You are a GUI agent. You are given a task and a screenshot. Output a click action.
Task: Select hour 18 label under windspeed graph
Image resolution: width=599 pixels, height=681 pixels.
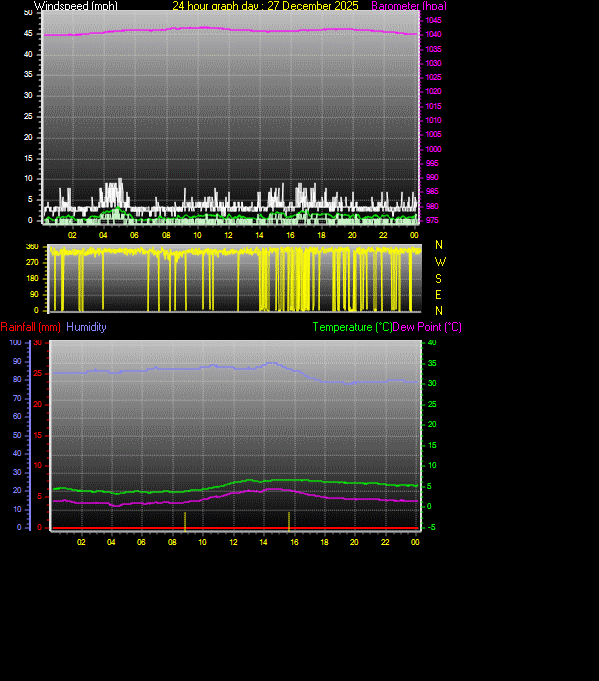click(x=321, y=235)
